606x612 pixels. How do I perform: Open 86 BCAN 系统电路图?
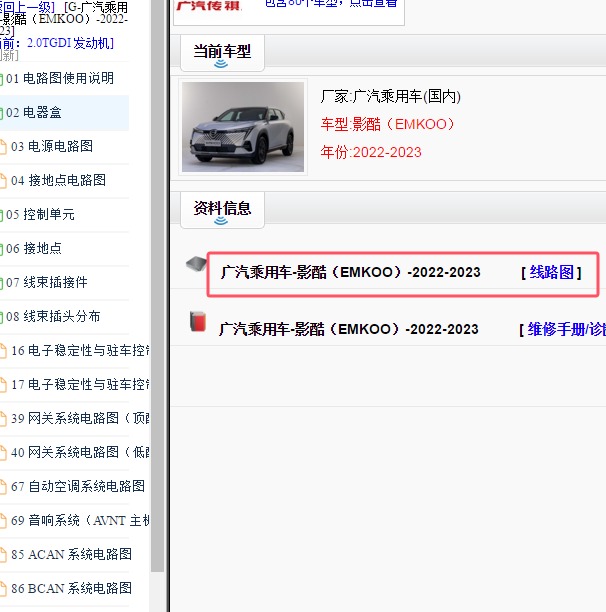[71, 588]
